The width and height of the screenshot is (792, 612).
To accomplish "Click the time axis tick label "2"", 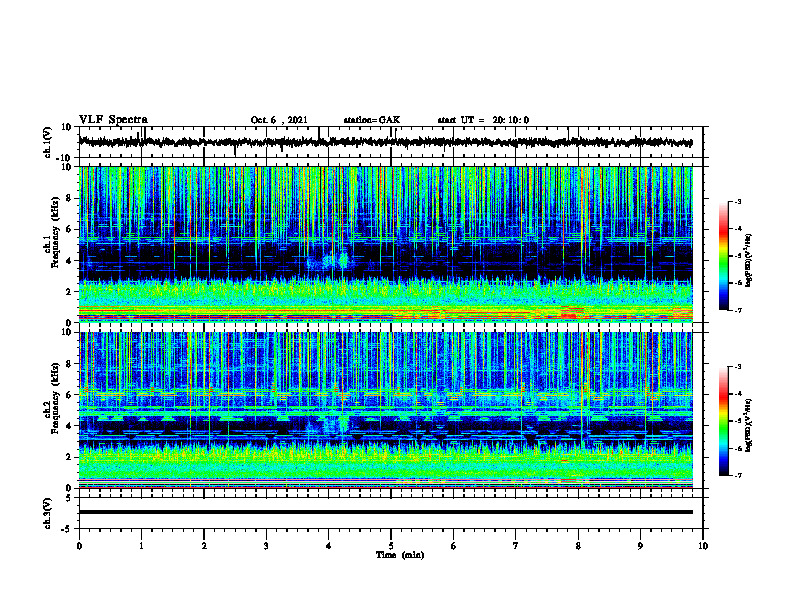I will click(204, 546).
